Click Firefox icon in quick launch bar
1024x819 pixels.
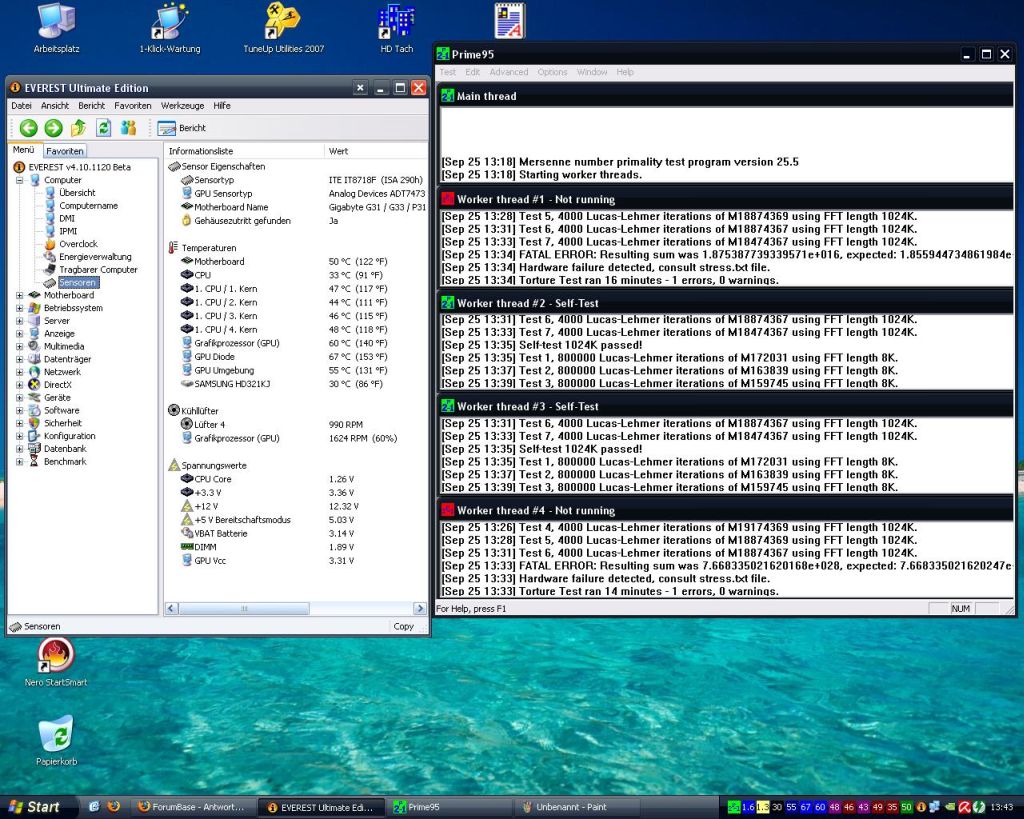tap(114, 807)
